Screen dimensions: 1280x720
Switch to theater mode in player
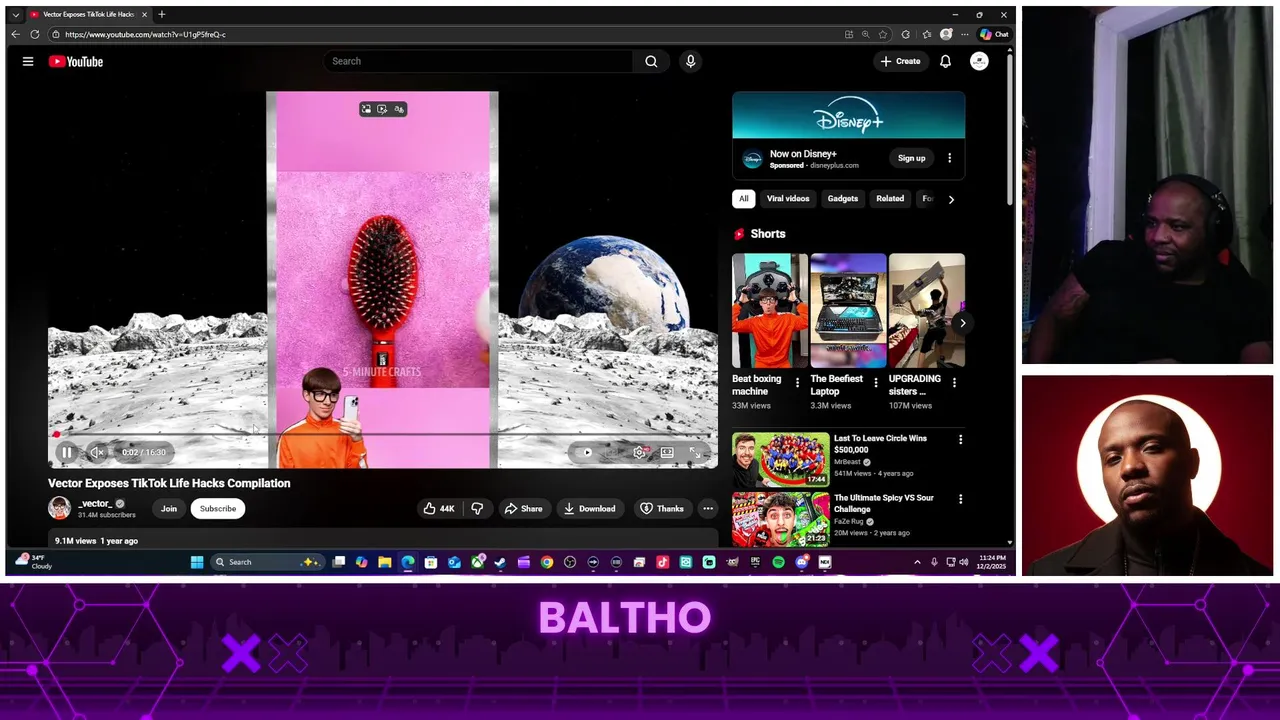click(667, 452)
